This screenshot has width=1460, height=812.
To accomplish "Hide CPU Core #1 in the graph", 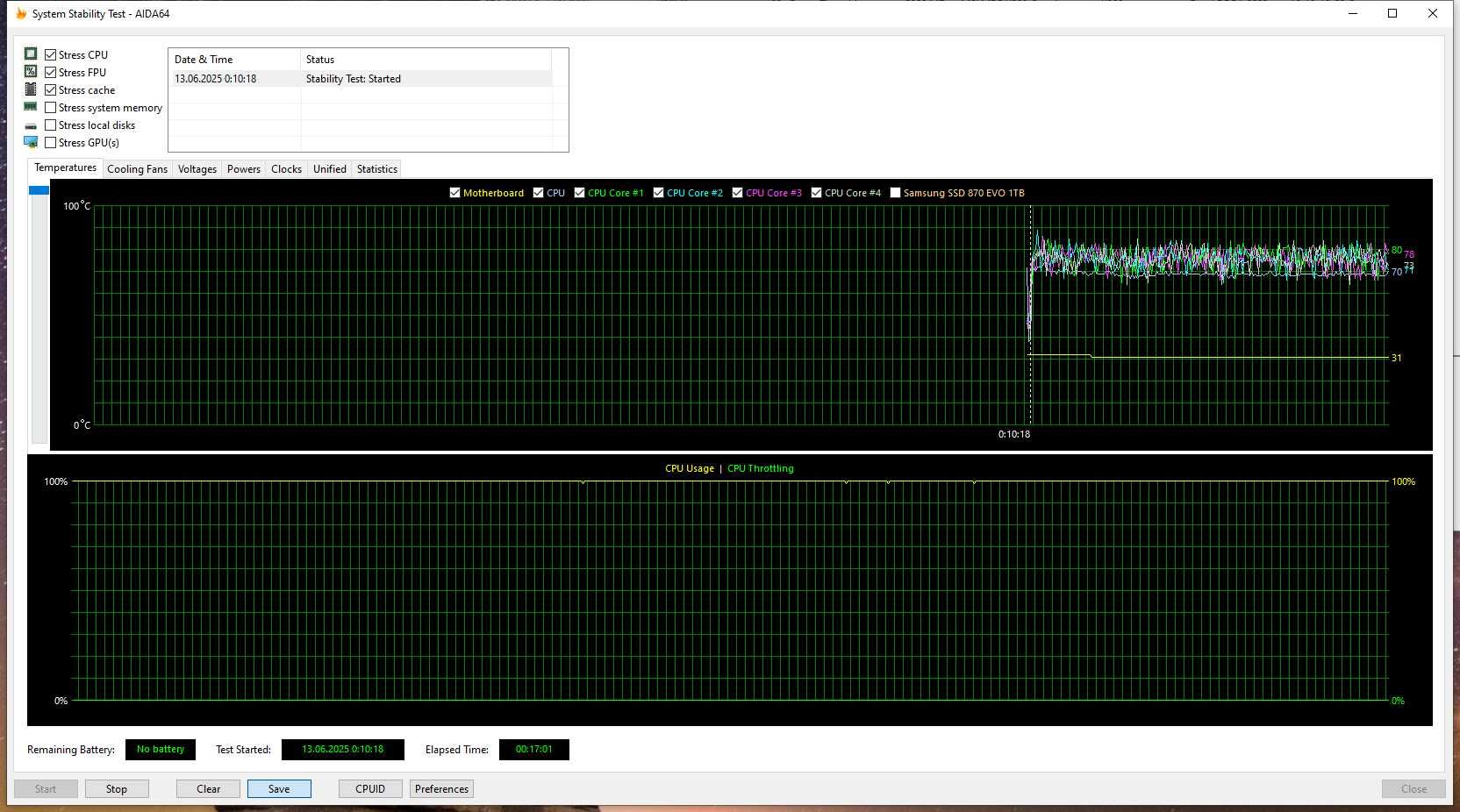I will (579, 193).
